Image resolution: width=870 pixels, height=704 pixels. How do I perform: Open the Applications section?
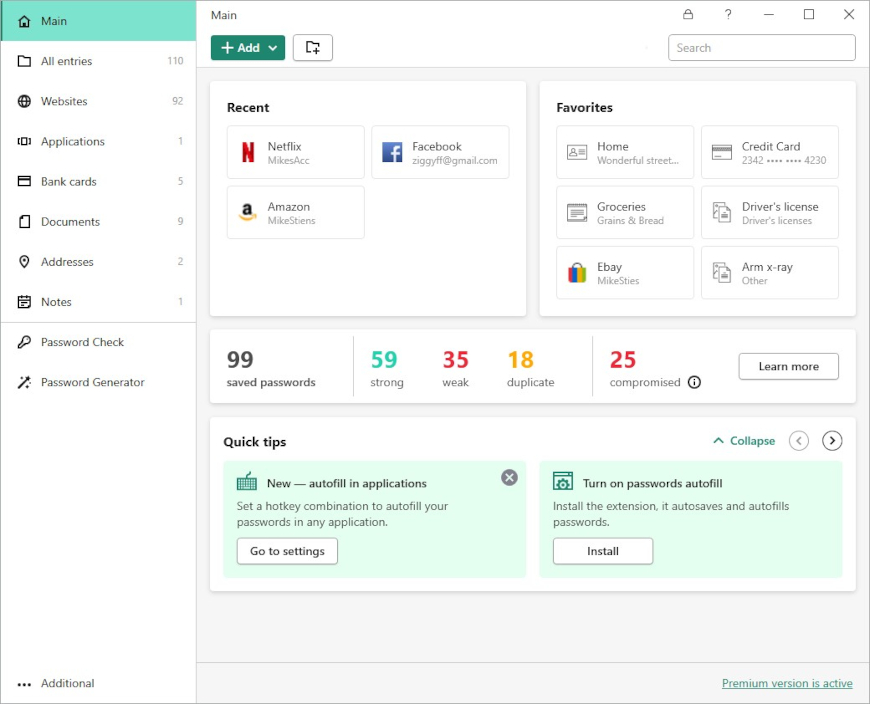[74, 141]
